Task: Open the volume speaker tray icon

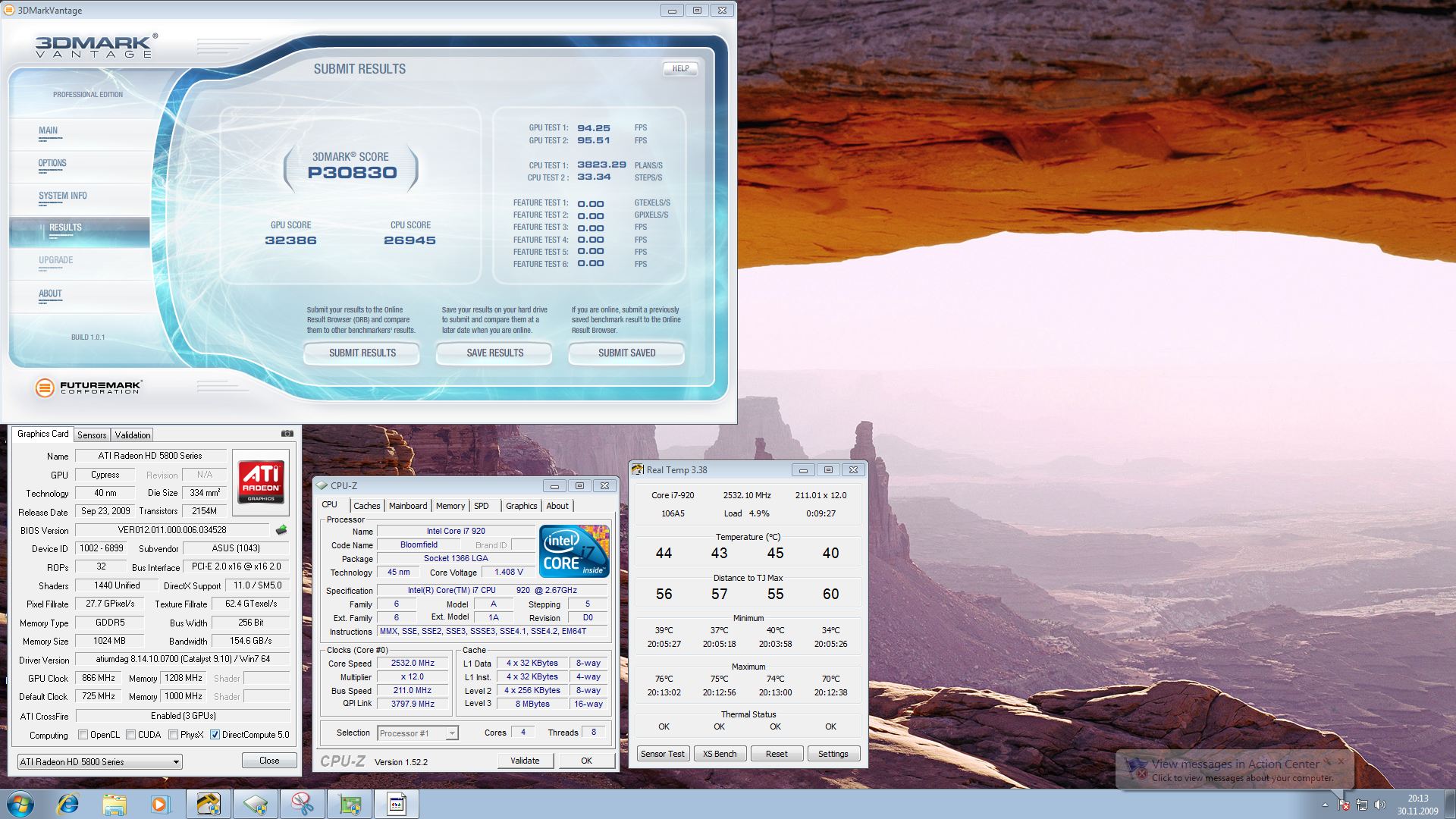Action: coord(1380,805)
